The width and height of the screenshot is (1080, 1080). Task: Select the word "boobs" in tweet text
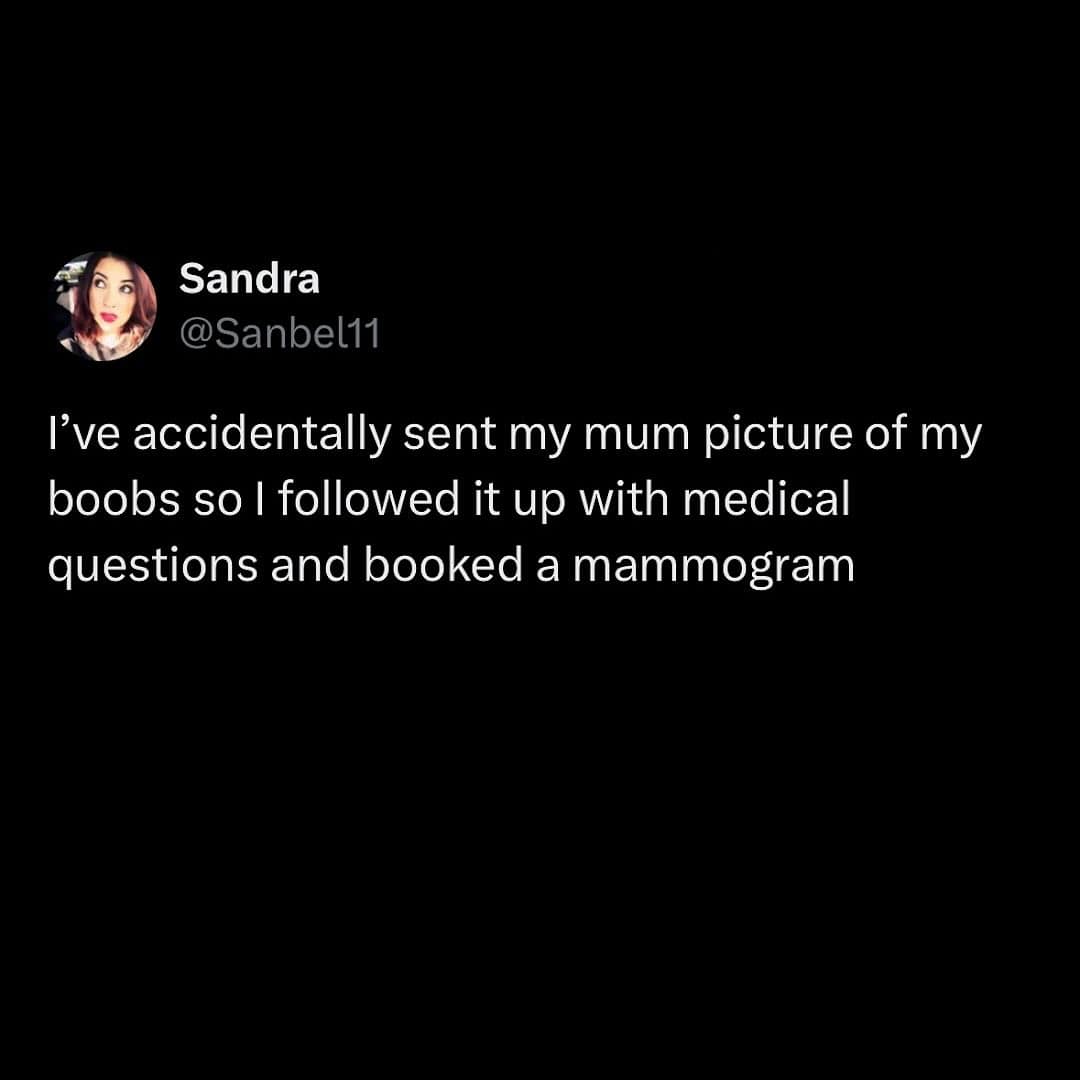click(x=114, y=499)
